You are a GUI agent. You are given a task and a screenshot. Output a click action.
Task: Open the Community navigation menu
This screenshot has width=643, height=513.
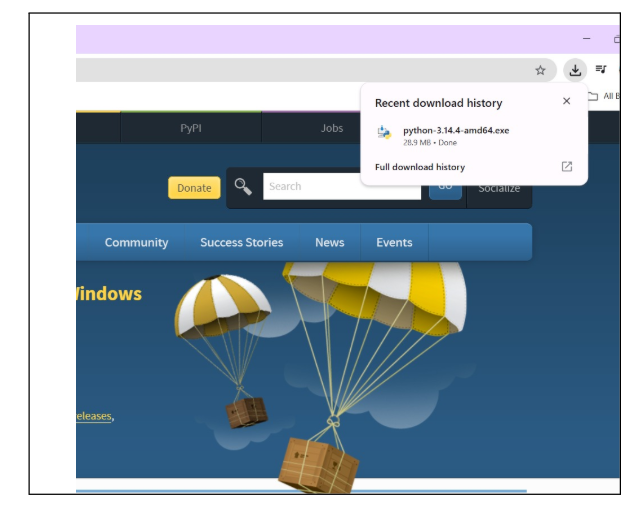click(x=136, y=243)
